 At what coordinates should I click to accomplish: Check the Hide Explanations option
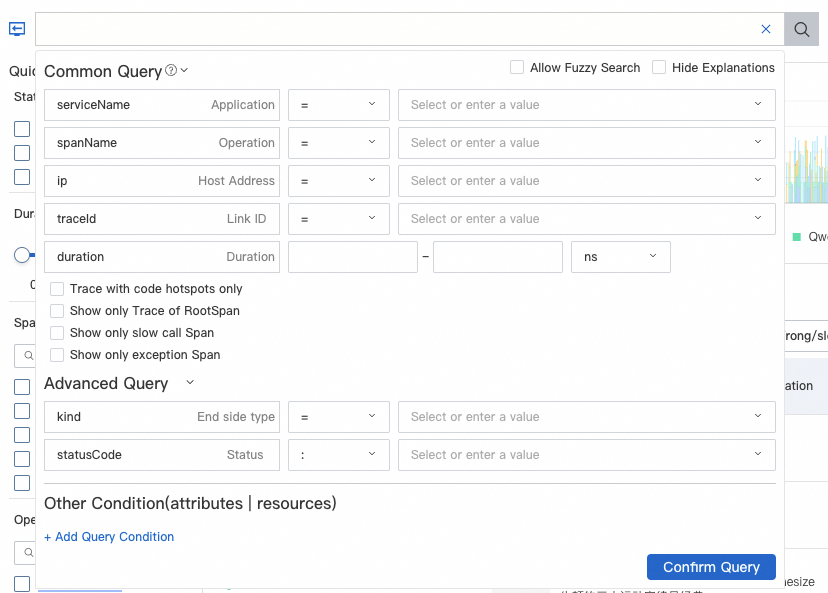click(x=659, y=68)
